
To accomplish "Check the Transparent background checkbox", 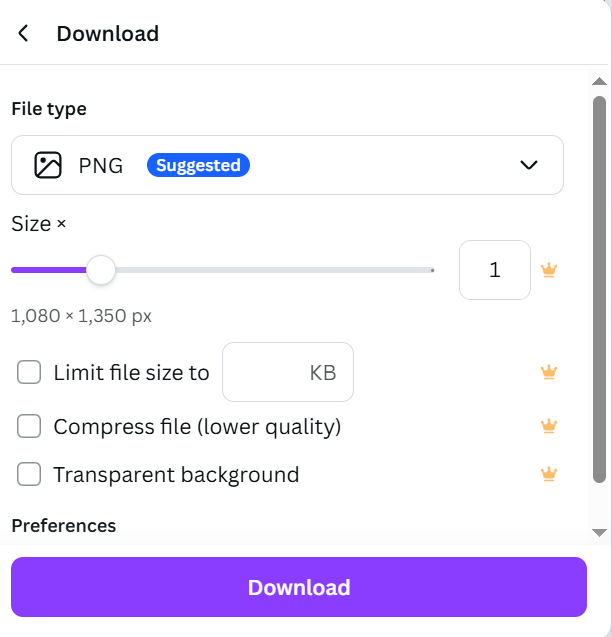I will (x=30, y=474).
